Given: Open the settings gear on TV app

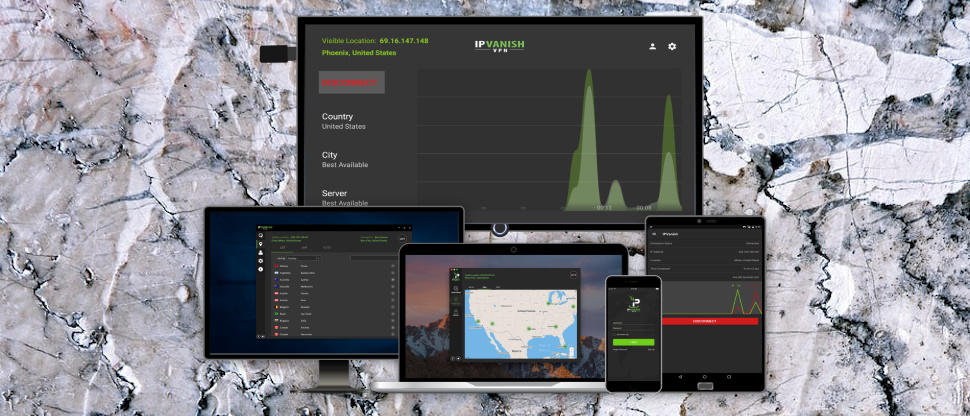Looking at the screenshot, I should [672, 46].
